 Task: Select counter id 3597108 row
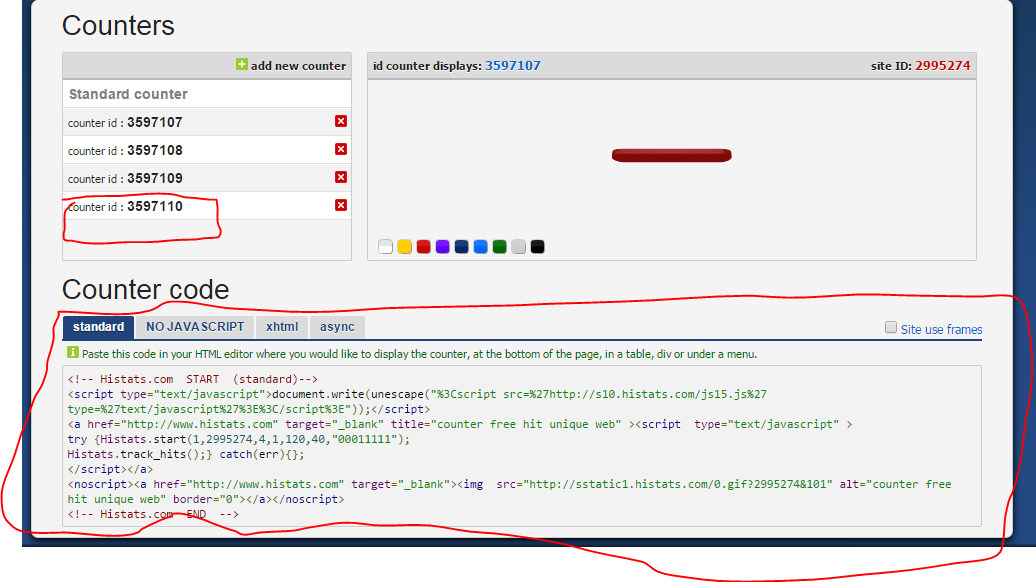pos(207,151)
